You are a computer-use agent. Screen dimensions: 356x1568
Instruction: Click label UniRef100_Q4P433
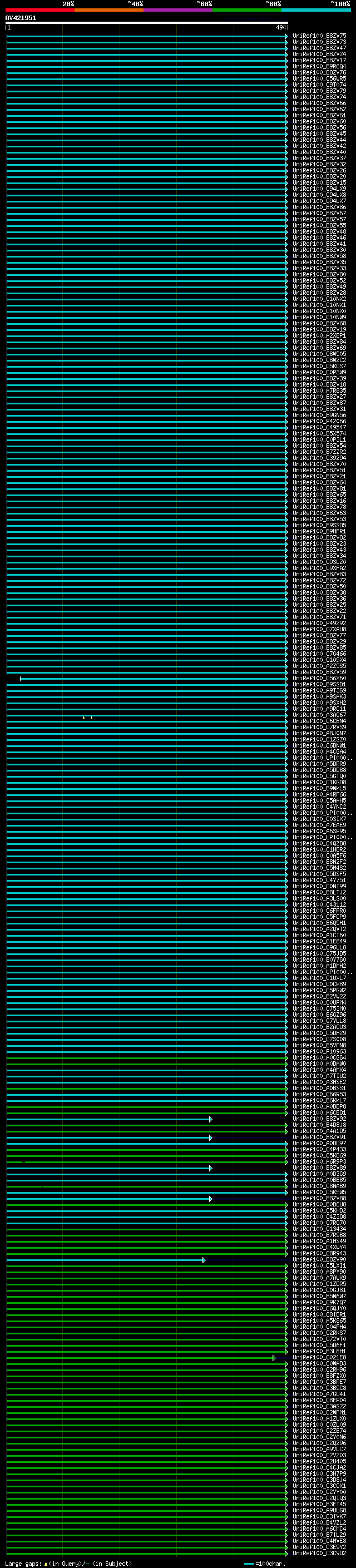tap(319, 1149)
